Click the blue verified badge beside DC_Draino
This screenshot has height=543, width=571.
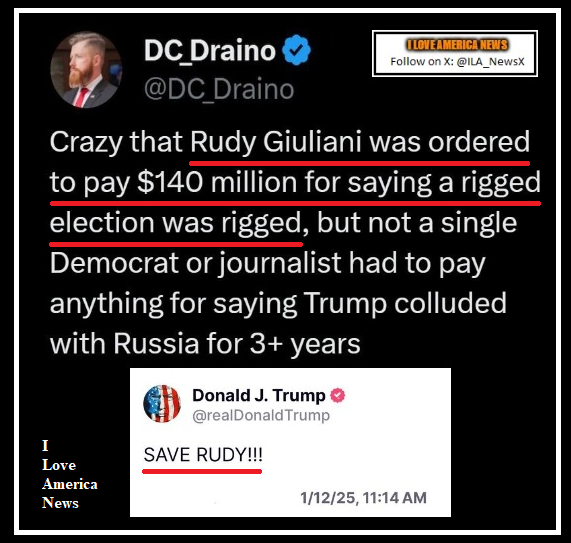pos(296,50)
